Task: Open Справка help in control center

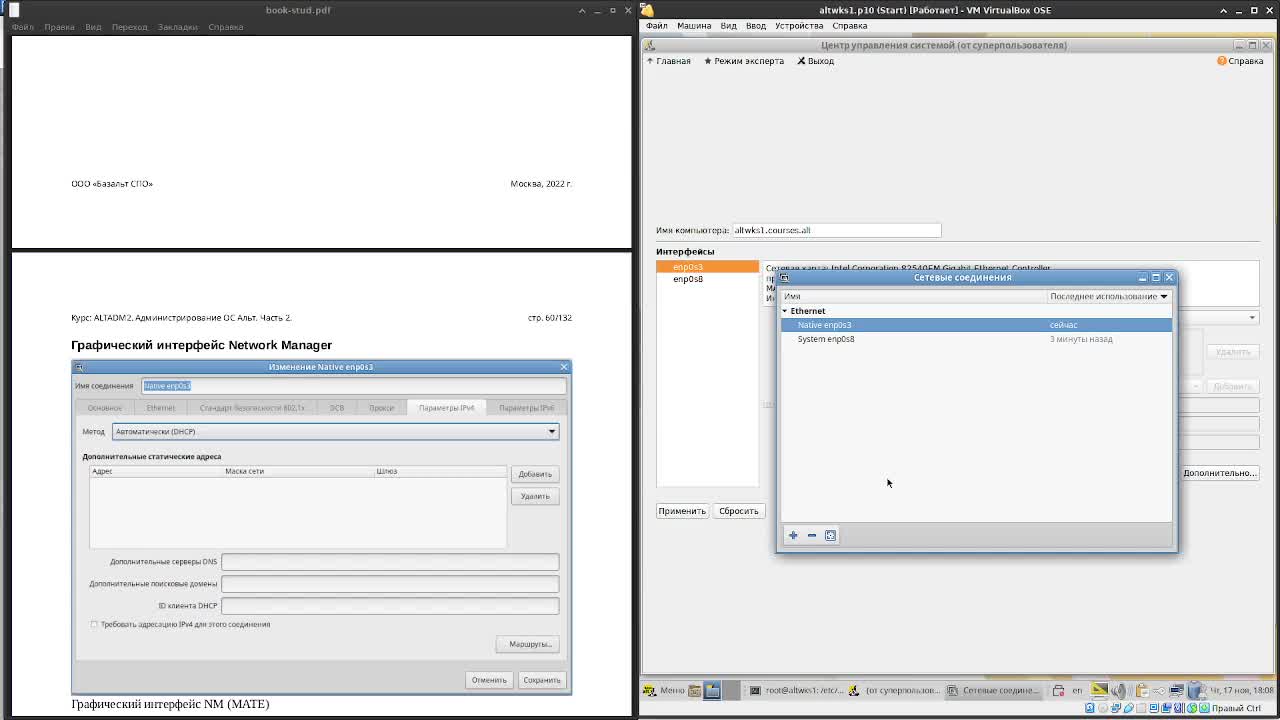Action: tap(1240, 61)
